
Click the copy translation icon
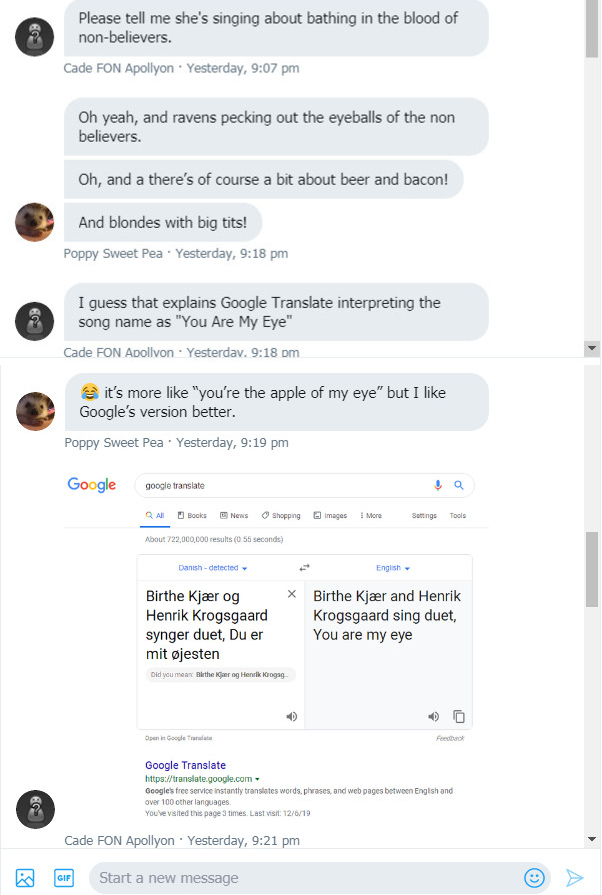click(459, 716)
